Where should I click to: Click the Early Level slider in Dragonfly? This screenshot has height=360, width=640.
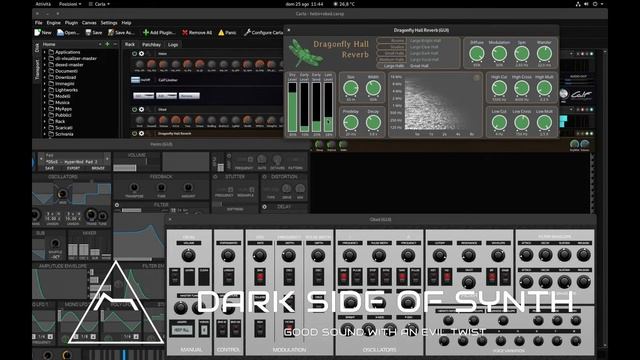304,107
